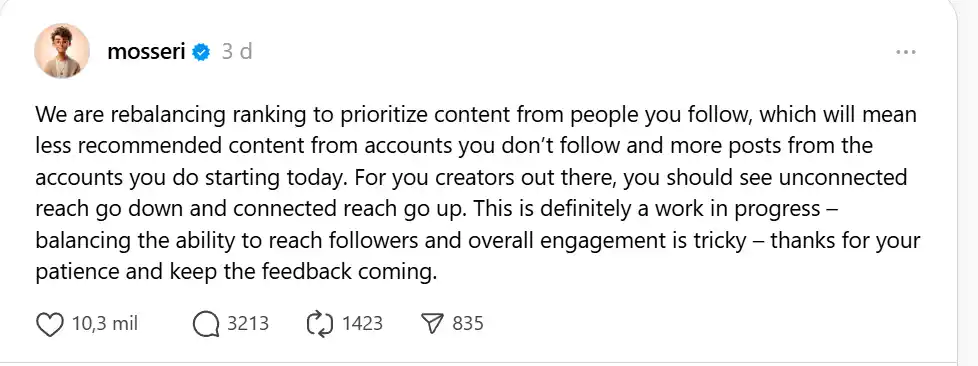Click the blue verified badge next to mosseri
The width and height of the screenshot is (978, 366).
click(201, 52)
